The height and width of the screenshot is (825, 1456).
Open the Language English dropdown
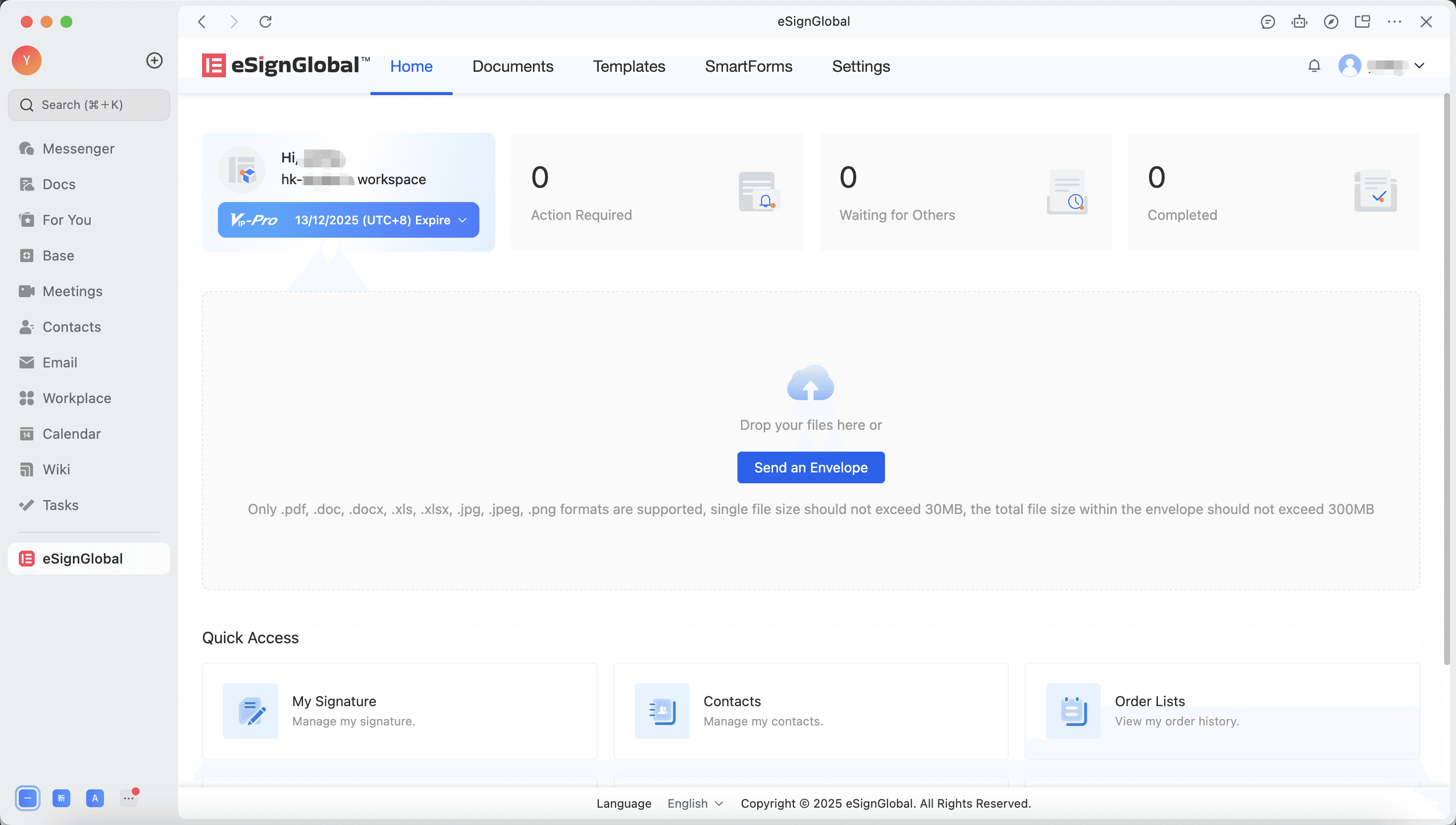click(x=695, y=803)
